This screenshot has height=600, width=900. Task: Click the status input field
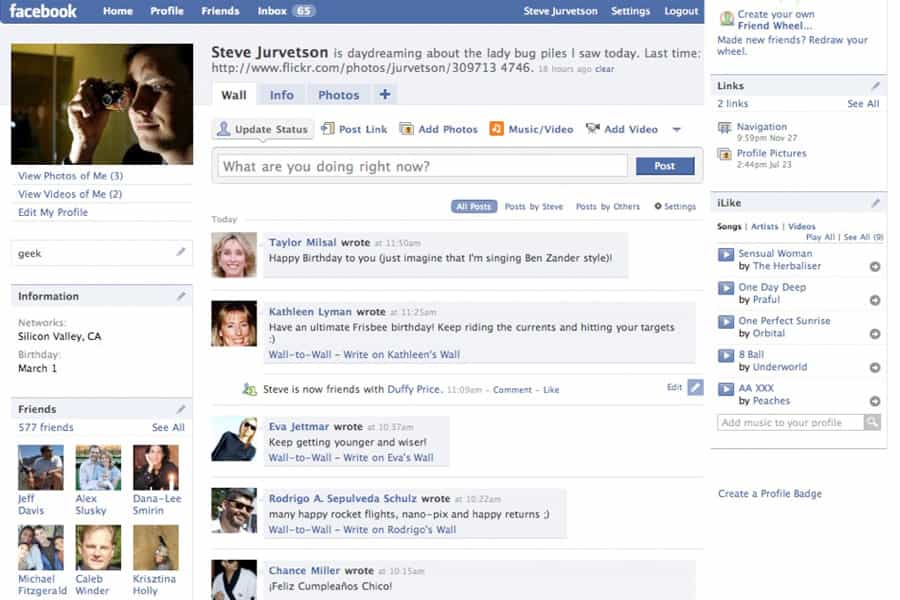(x=422, y=166)
